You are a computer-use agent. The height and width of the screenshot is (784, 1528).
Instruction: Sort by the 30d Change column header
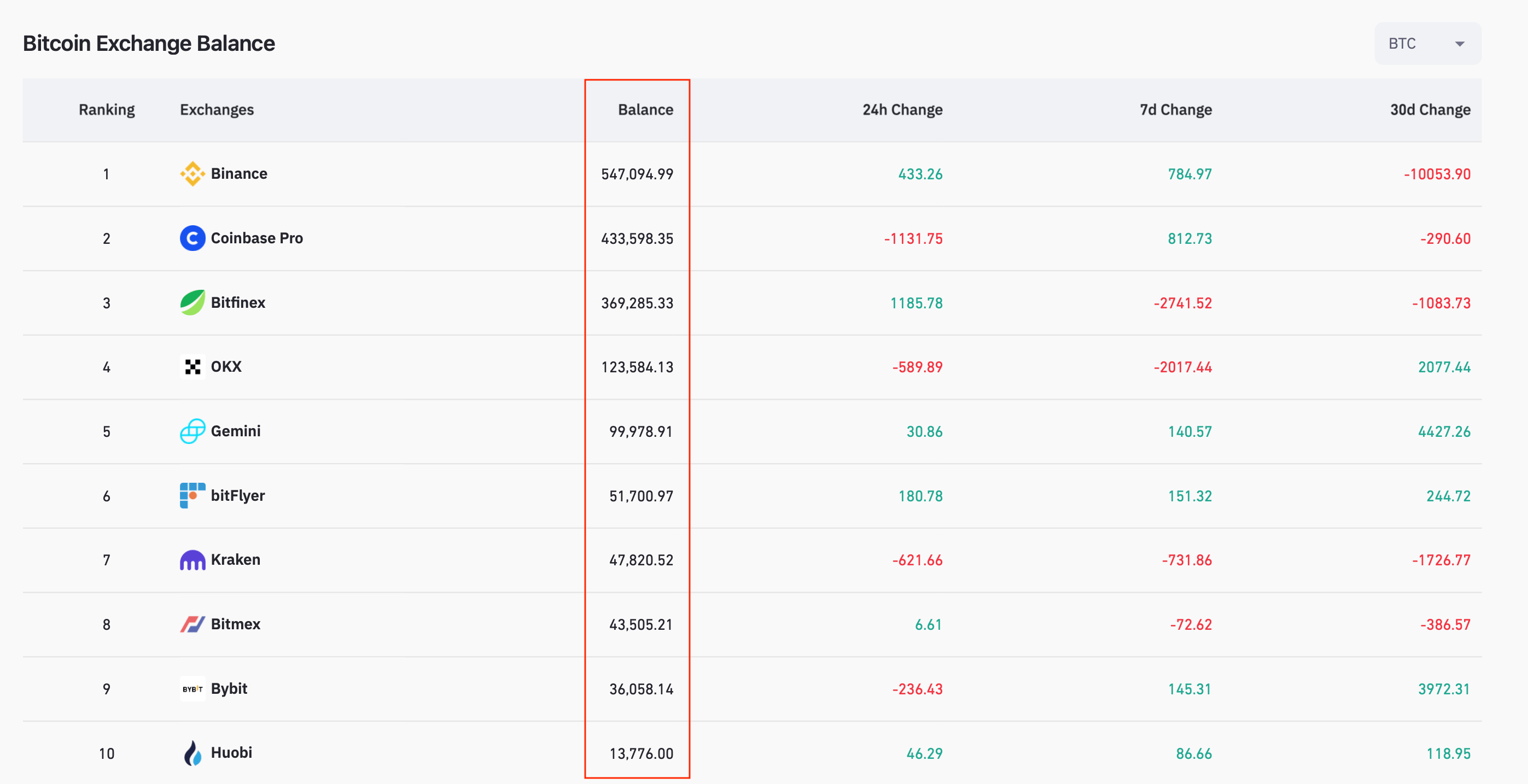pyautogui.click(x=1430, y=110)
